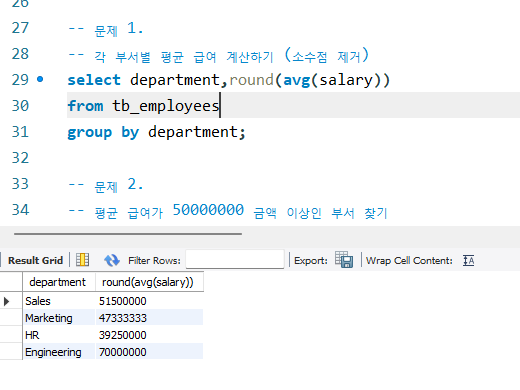The image size is (520, 390).
Task: Click the round(avg(salary)) column header
Action: [x=149, y=282]
